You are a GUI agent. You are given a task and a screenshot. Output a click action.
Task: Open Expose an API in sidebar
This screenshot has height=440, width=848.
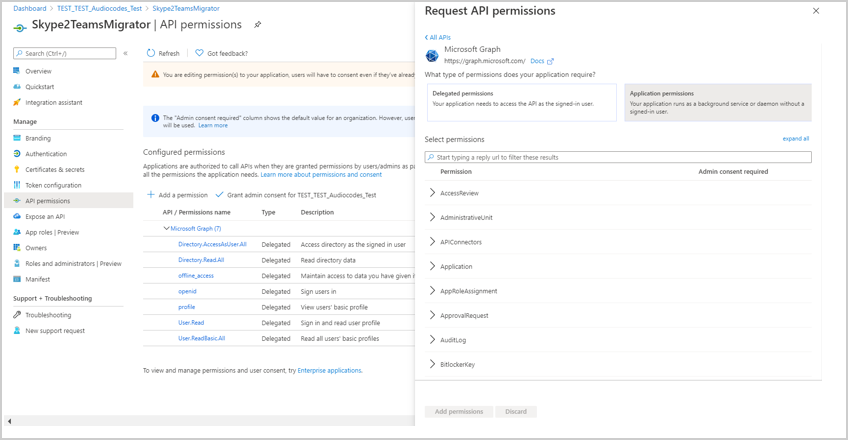coord(45,217)
